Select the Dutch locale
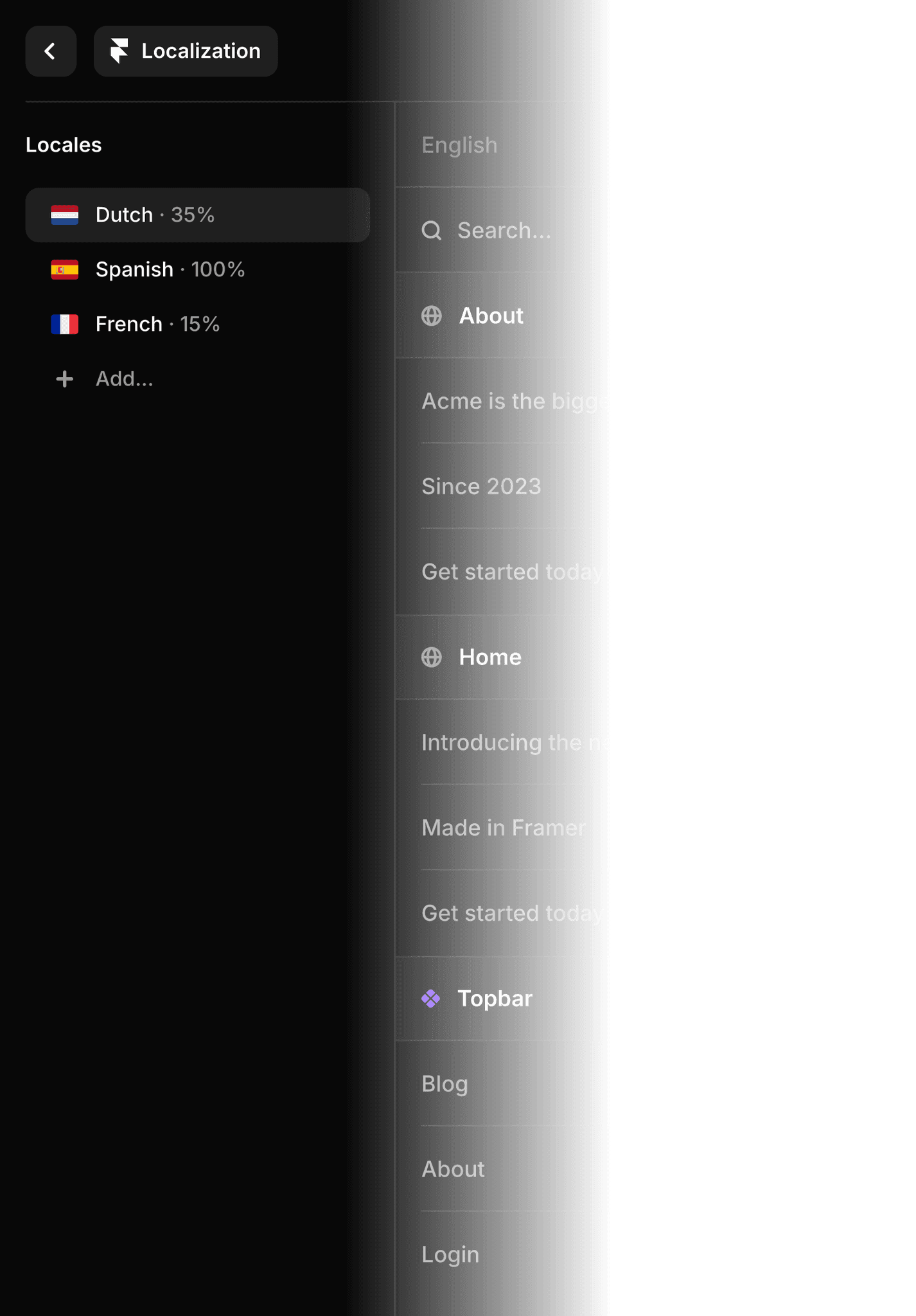 click(x=197, y=215)
